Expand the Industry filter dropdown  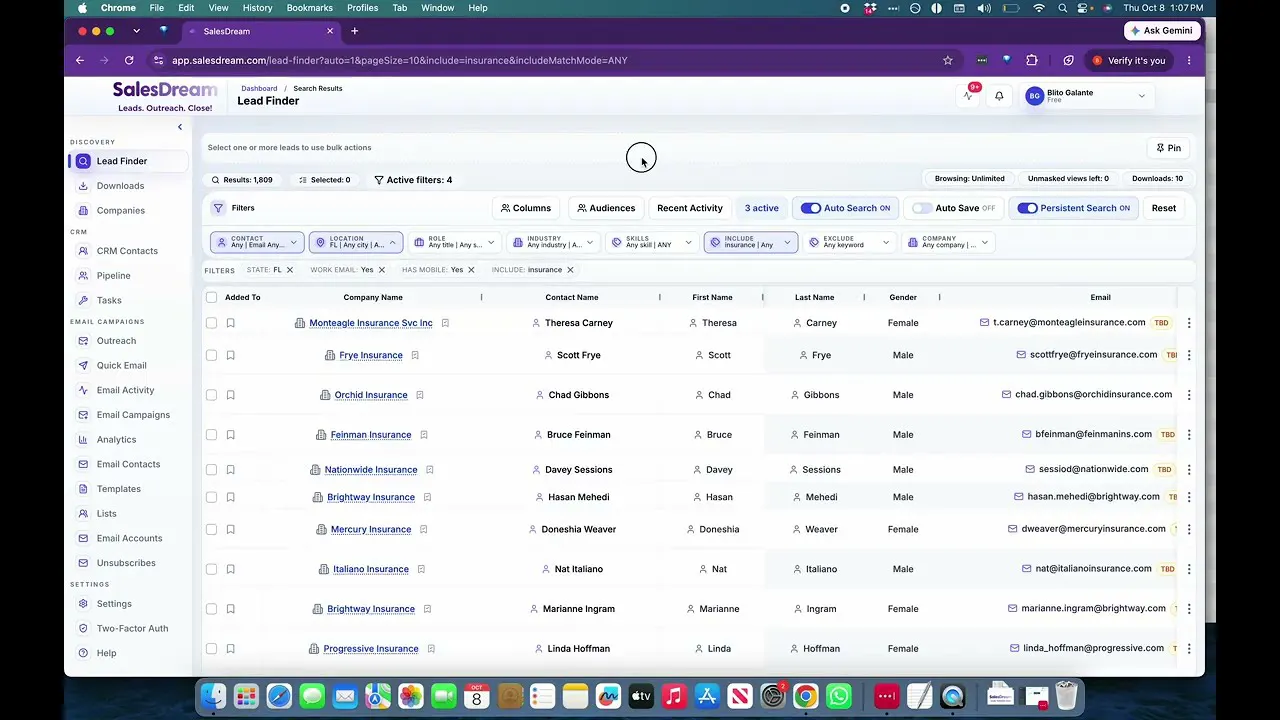(553, 242)
